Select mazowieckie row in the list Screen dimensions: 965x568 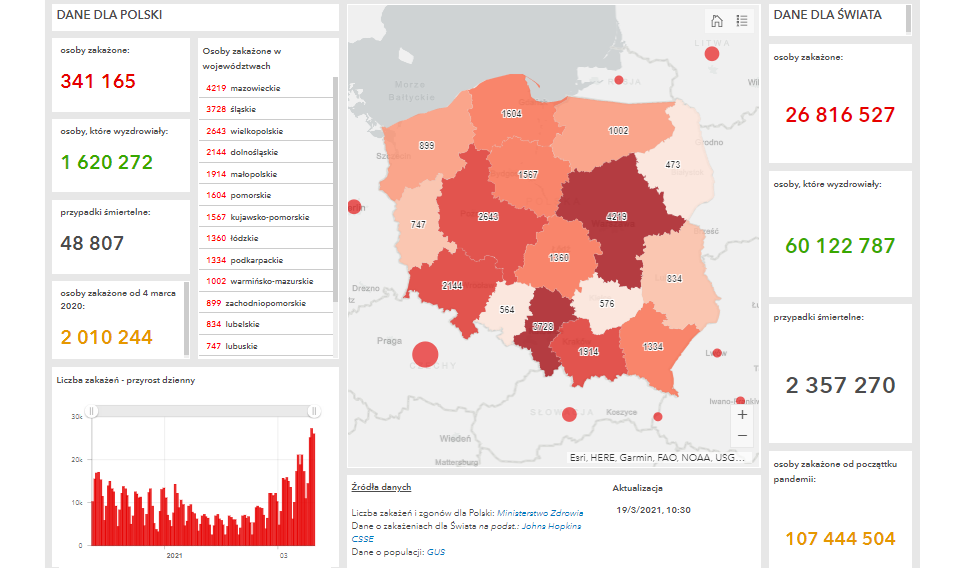266,88
